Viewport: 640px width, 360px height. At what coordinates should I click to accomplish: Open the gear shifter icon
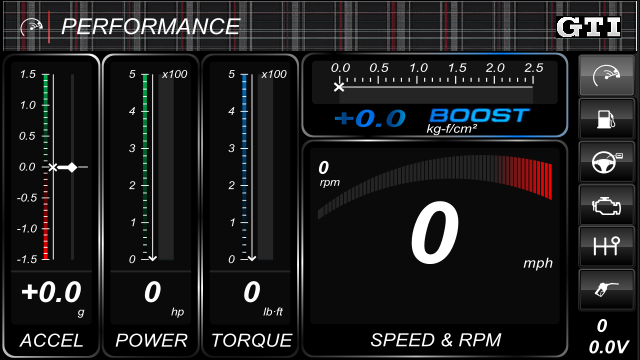[x=607, y=247]
